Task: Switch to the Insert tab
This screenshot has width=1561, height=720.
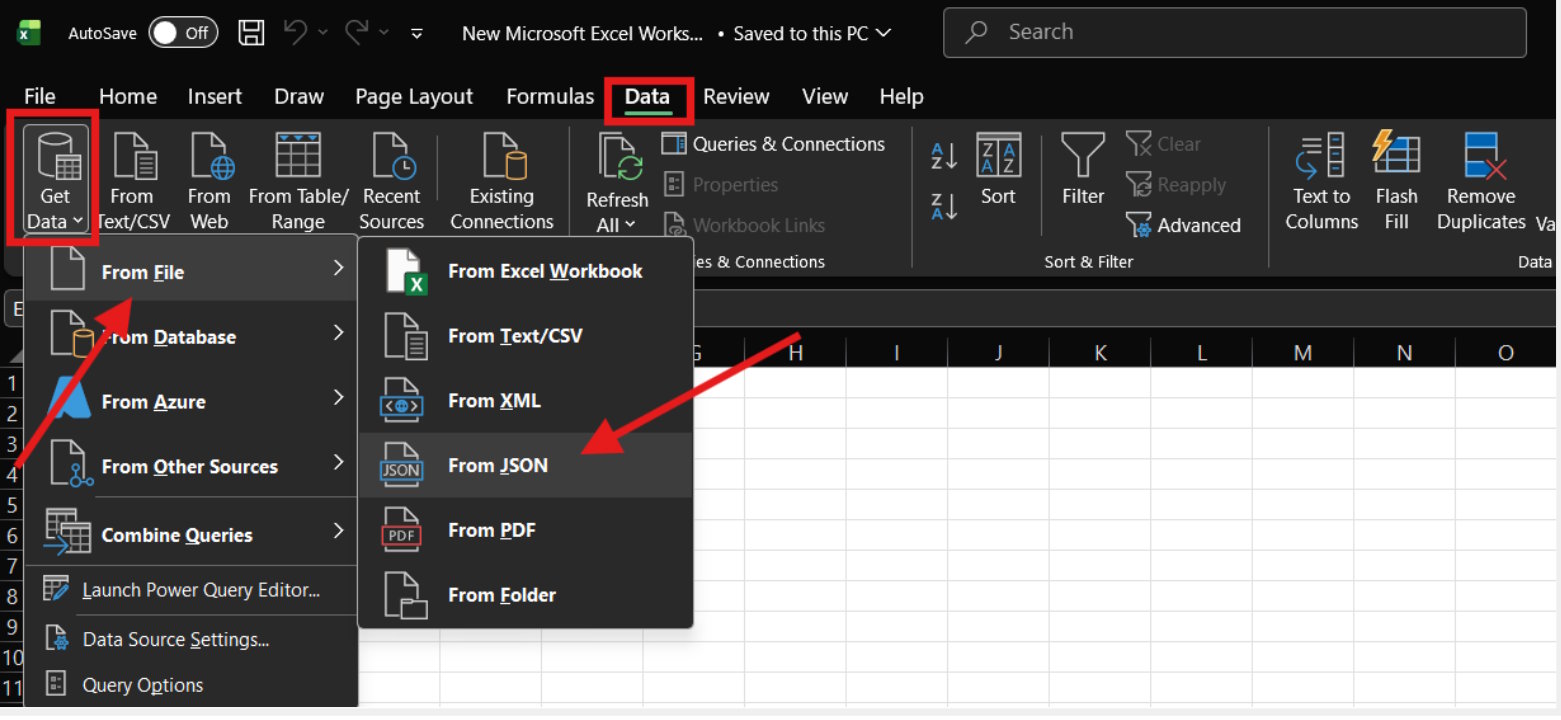Action: click(215, 97)
